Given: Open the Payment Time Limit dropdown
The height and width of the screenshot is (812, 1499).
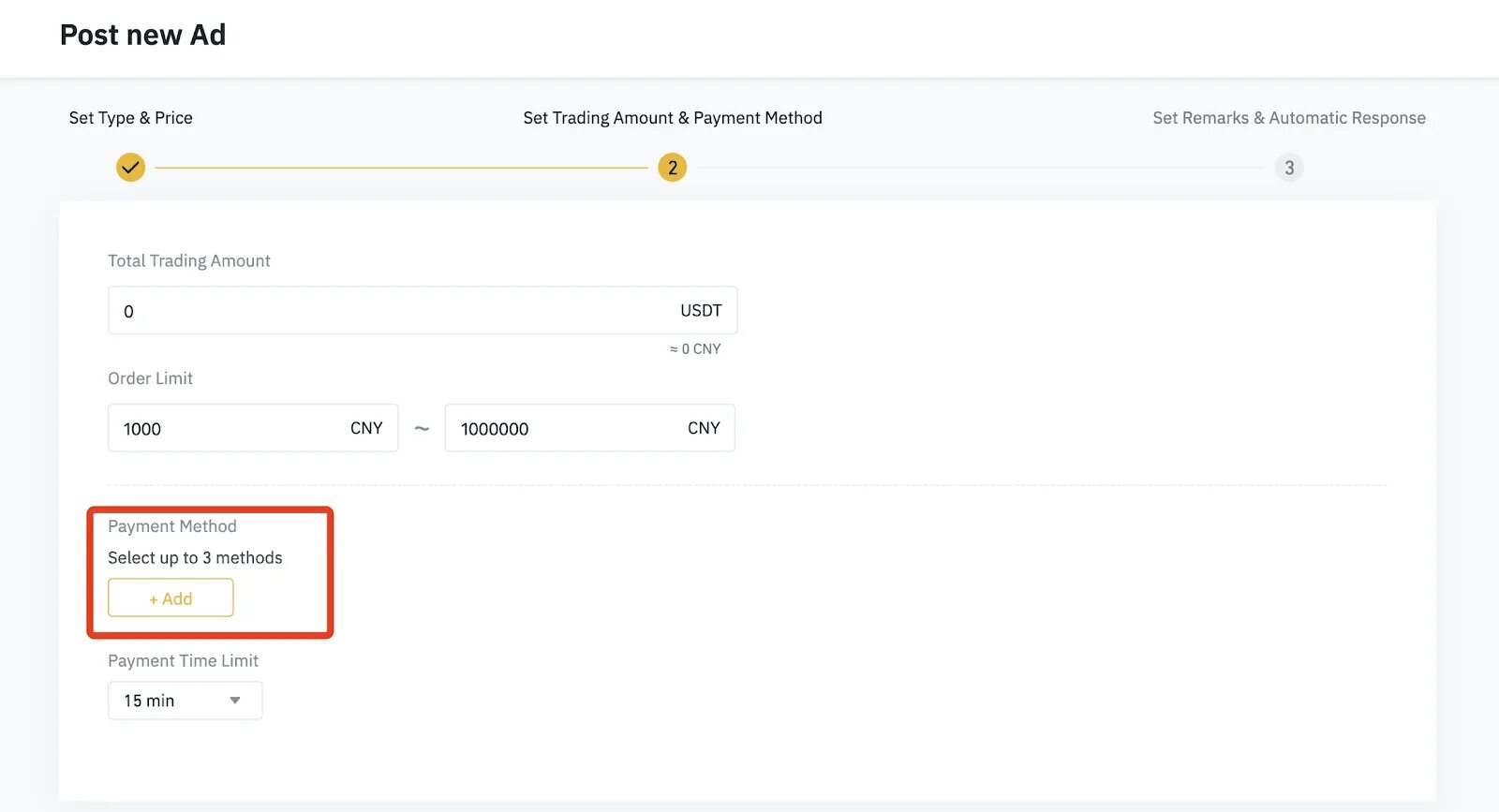Looking at the screenshot, I should click(185, 701).
